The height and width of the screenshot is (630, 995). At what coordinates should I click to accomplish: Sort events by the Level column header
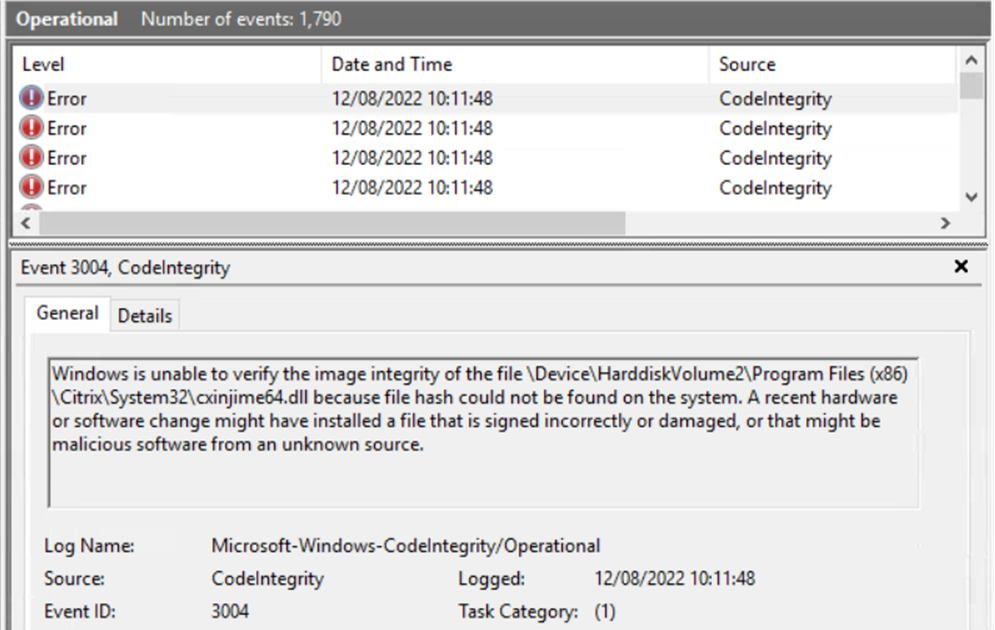43,65
